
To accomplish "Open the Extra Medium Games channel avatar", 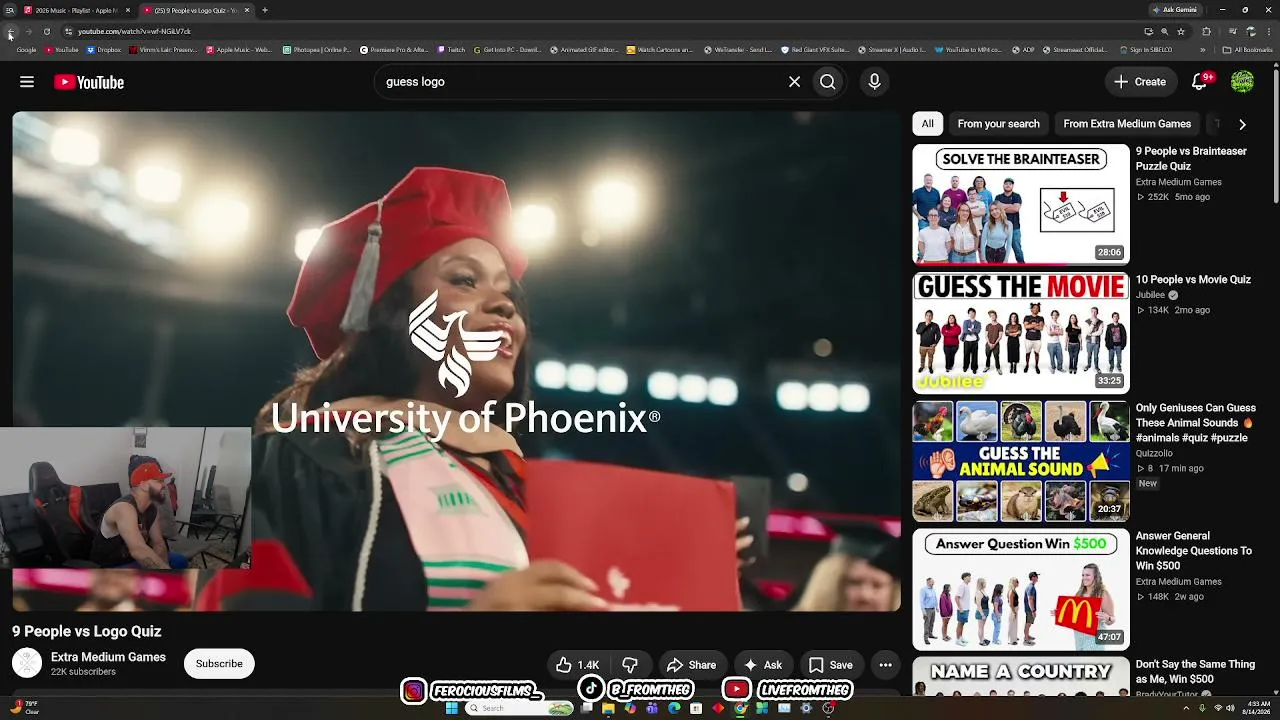I will 27,663.
